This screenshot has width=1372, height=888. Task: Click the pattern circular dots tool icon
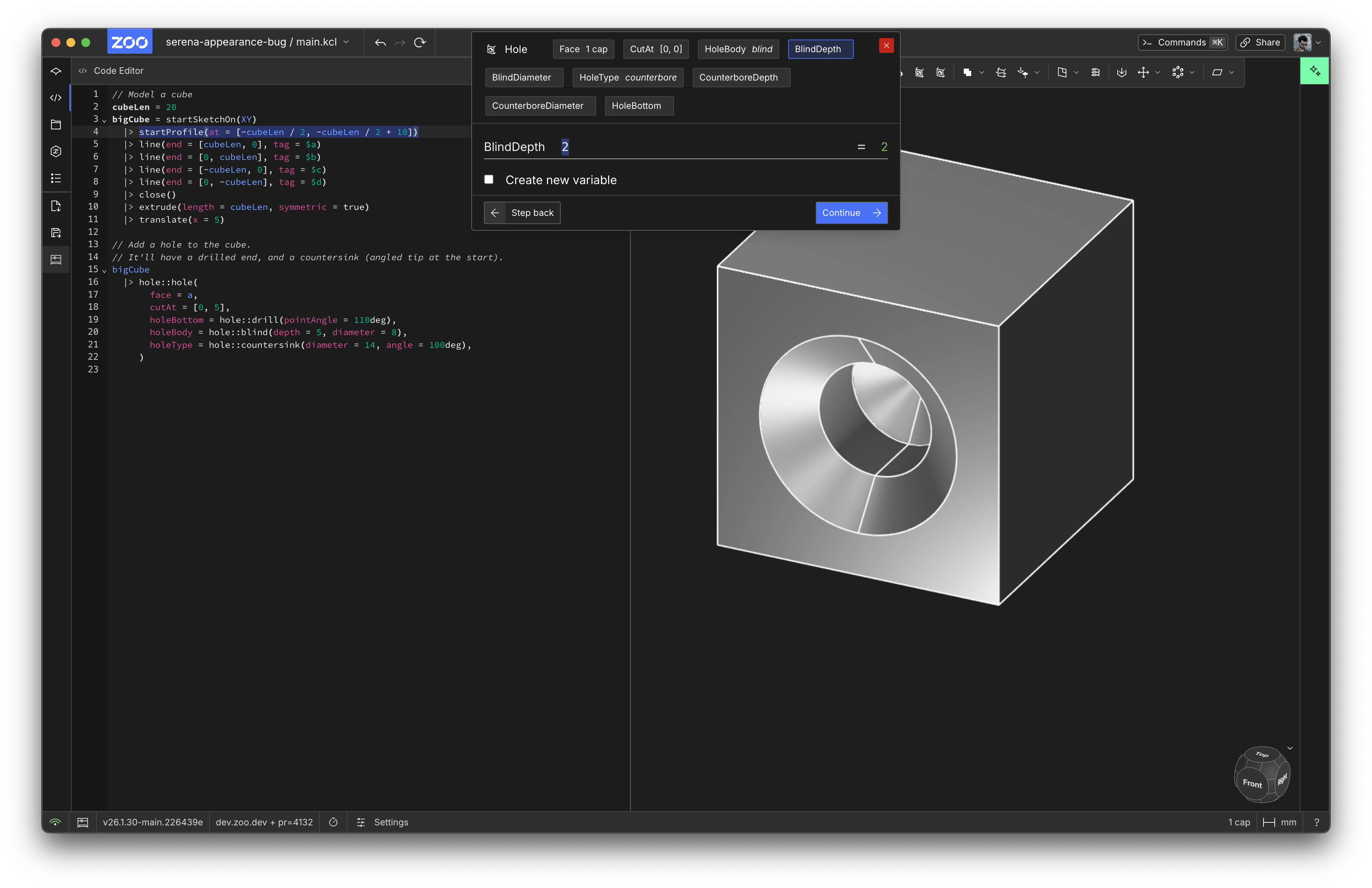coord(1178,73)
